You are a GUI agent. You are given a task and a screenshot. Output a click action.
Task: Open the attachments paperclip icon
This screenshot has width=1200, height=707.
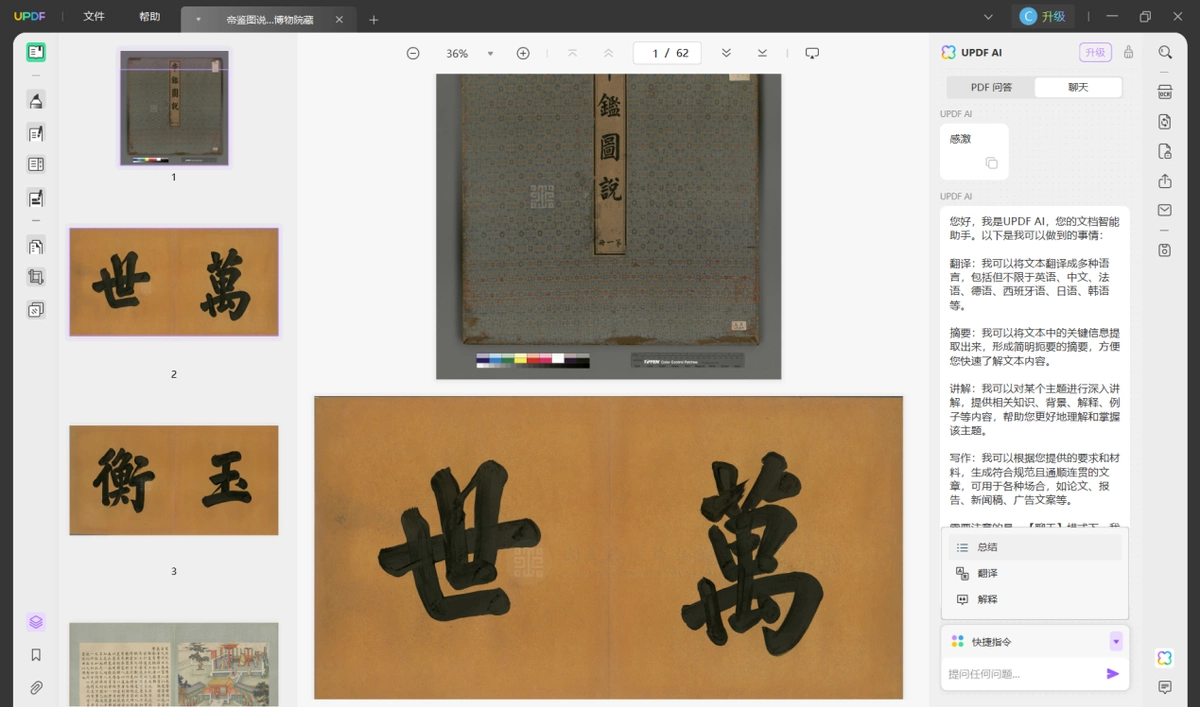[36, 688]
